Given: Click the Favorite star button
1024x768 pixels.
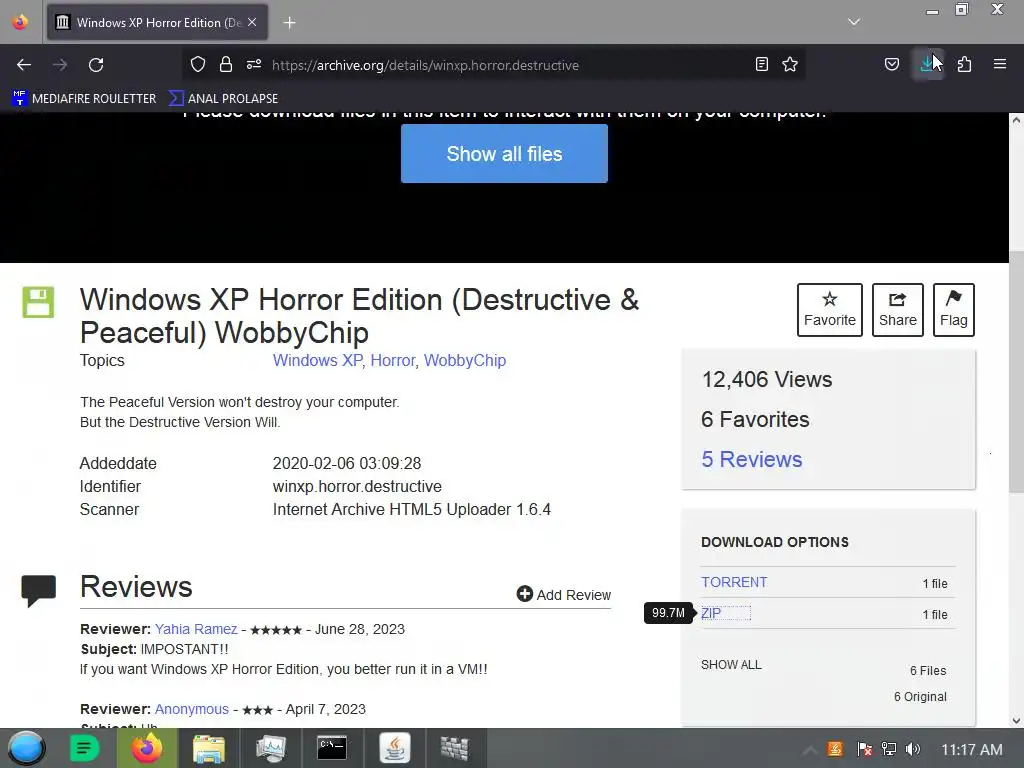Looking at the screenshot, I should [x=829, y=310].
